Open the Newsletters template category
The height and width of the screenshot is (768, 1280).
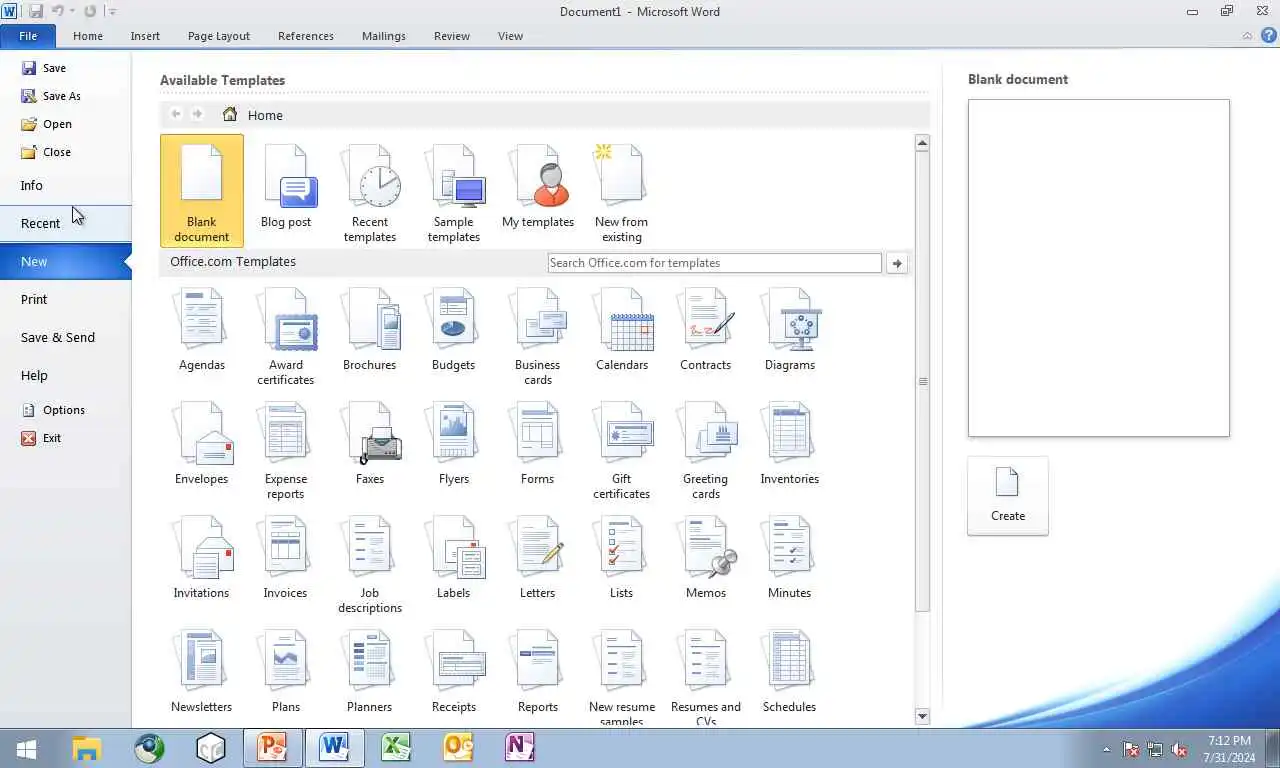point(202,672)
